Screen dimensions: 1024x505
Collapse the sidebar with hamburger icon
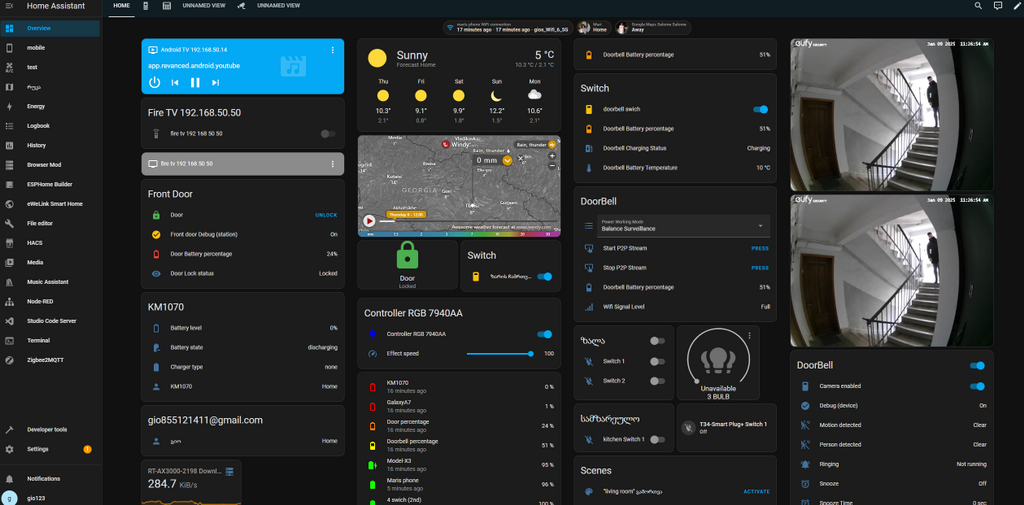pyautogui.click(x=9, y=5)
